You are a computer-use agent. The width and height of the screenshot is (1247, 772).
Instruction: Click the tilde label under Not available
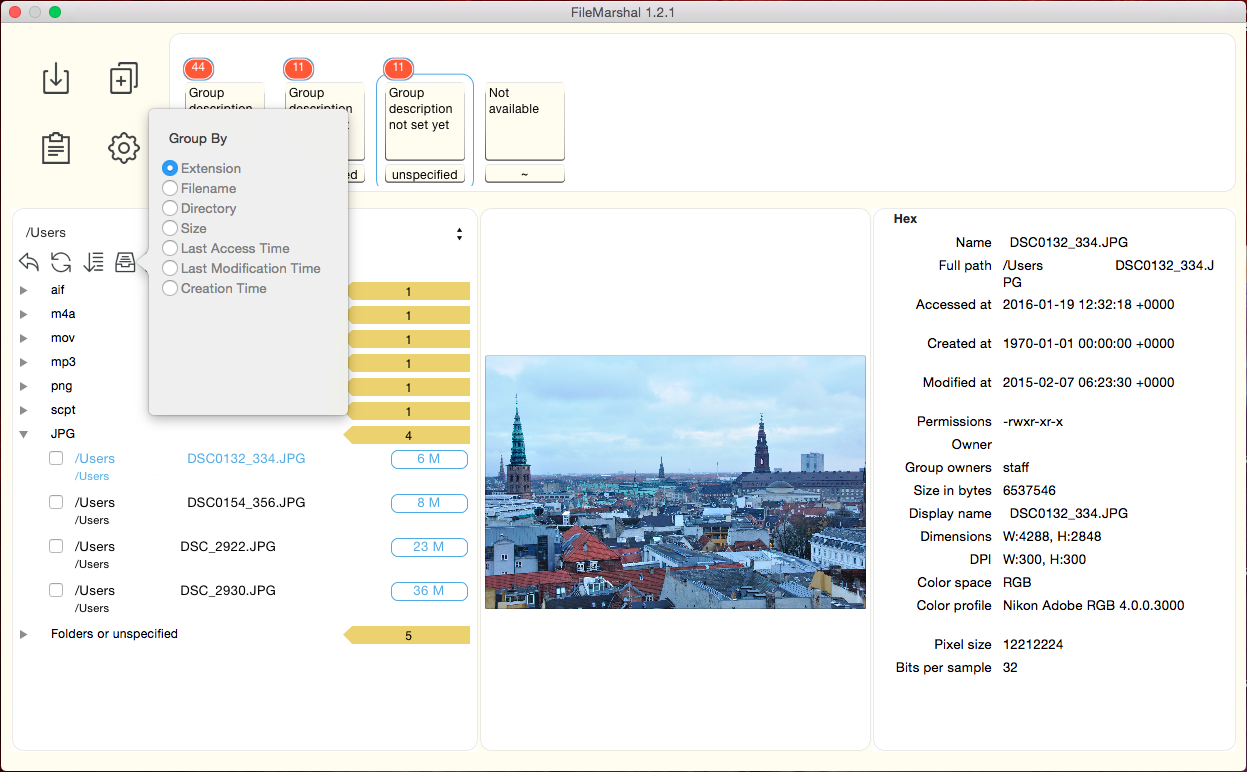(525, 175)
